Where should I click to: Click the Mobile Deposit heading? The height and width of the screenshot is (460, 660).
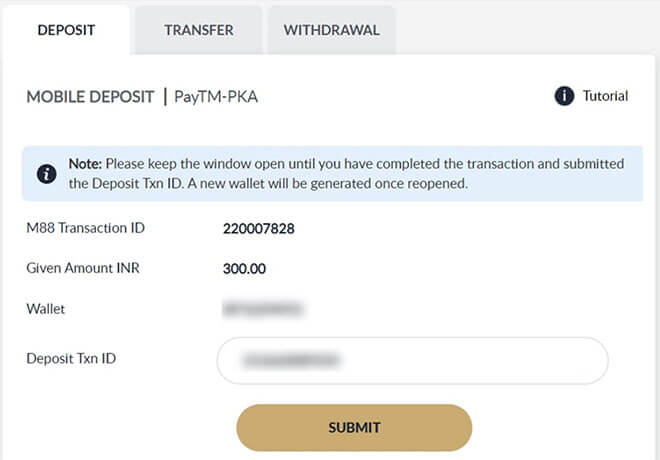point(90,97)
